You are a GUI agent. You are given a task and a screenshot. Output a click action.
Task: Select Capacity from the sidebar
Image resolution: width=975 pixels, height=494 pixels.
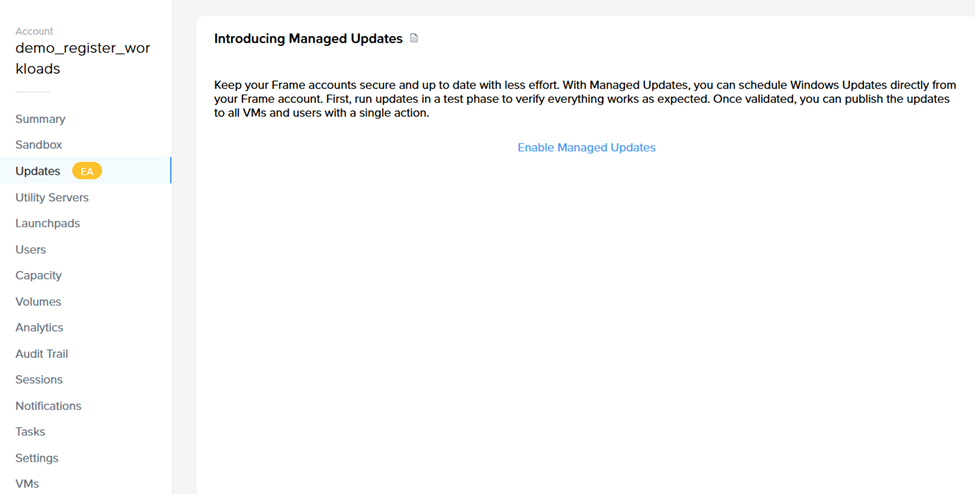pos(38,276)
